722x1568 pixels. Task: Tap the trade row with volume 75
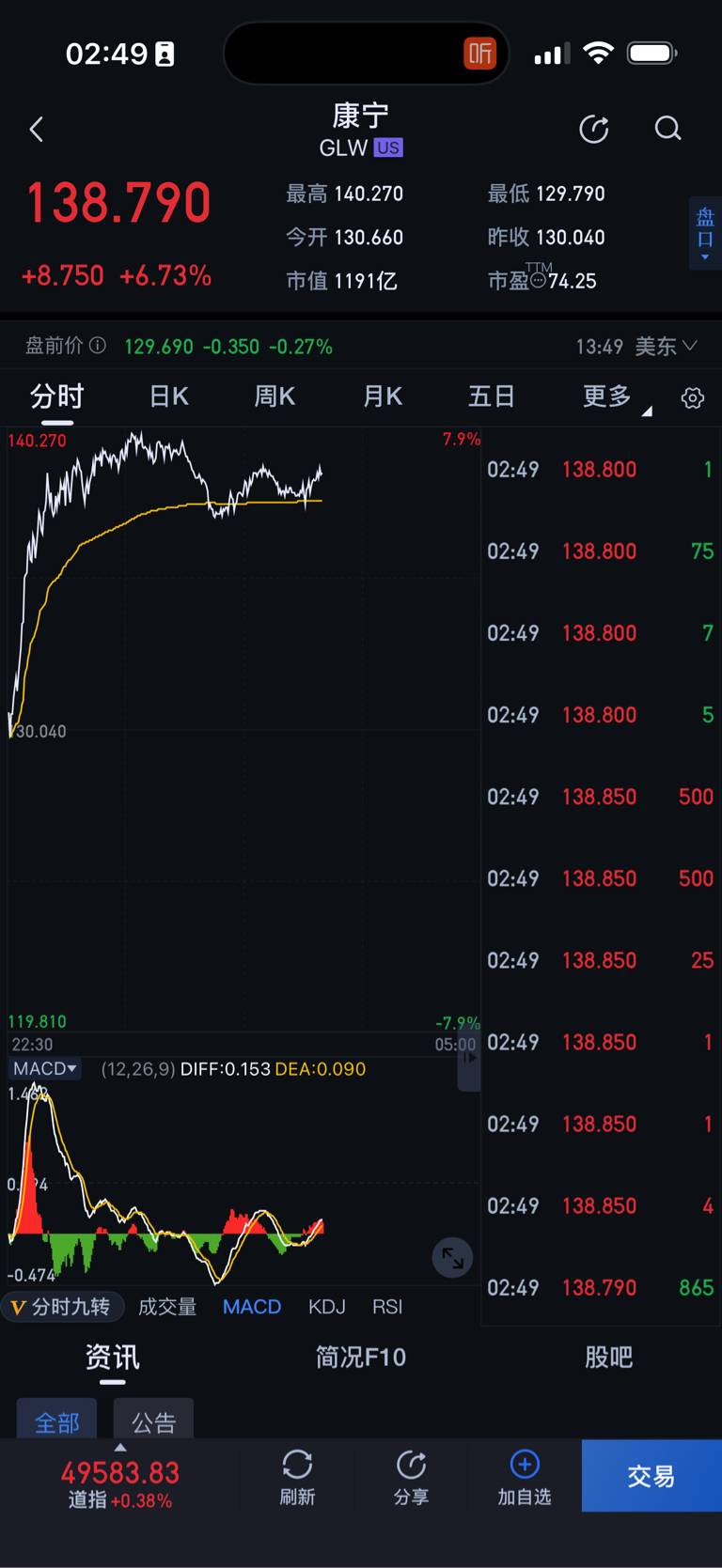tap(601, 551)
